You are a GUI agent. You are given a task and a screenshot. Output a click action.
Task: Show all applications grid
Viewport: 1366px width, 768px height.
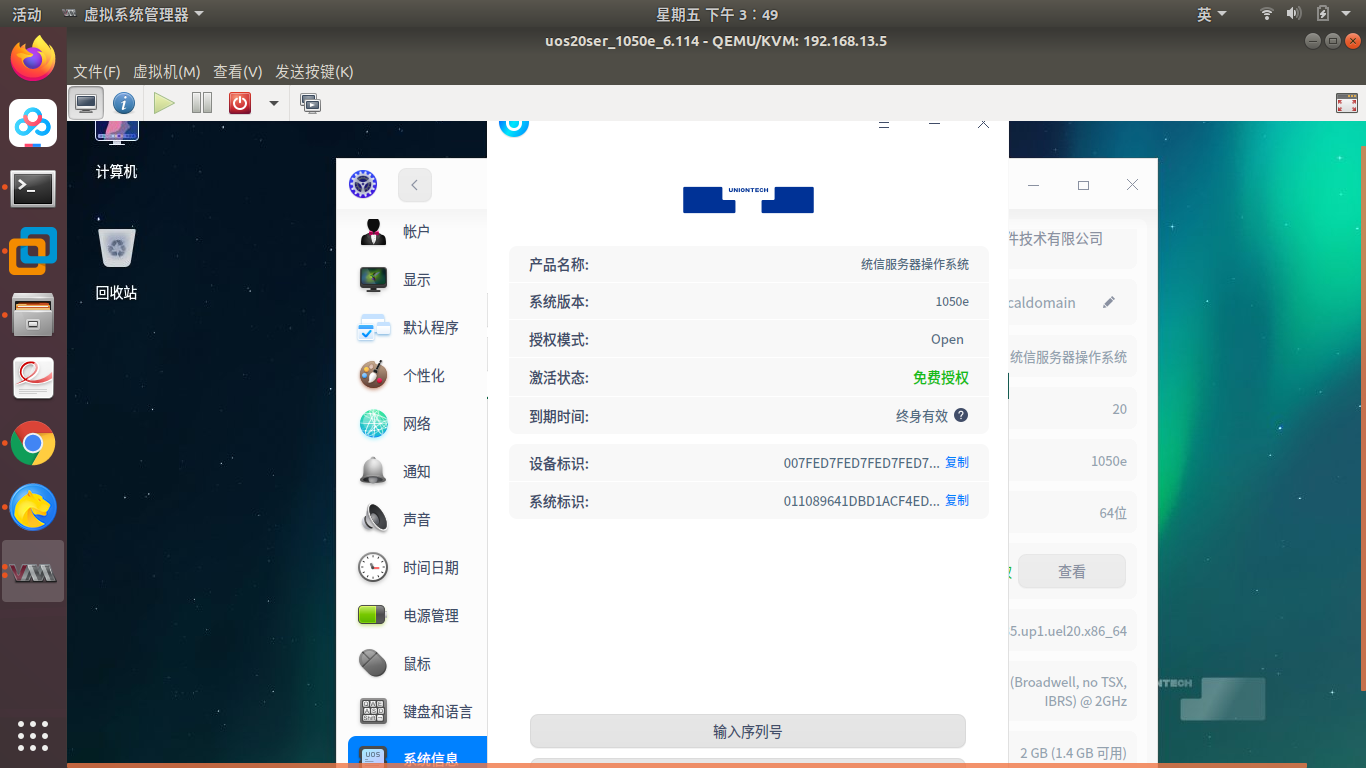33,735
